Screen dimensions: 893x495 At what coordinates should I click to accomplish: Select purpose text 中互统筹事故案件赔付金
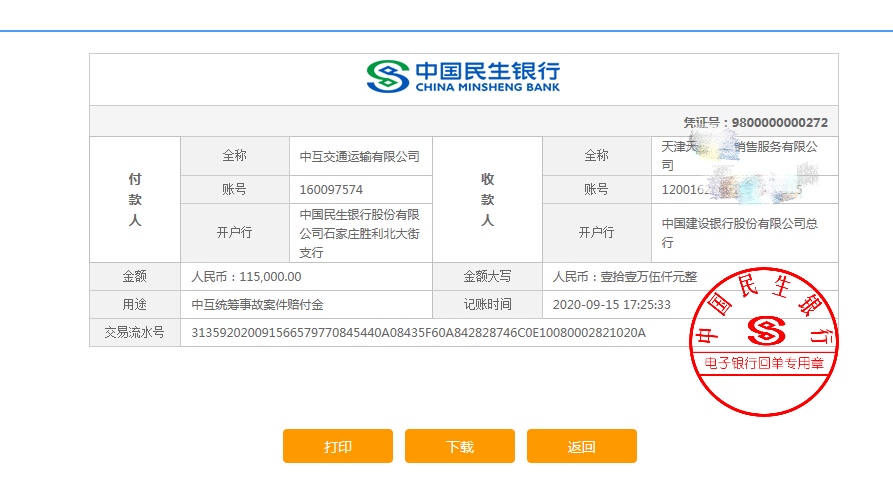point(257,305)
